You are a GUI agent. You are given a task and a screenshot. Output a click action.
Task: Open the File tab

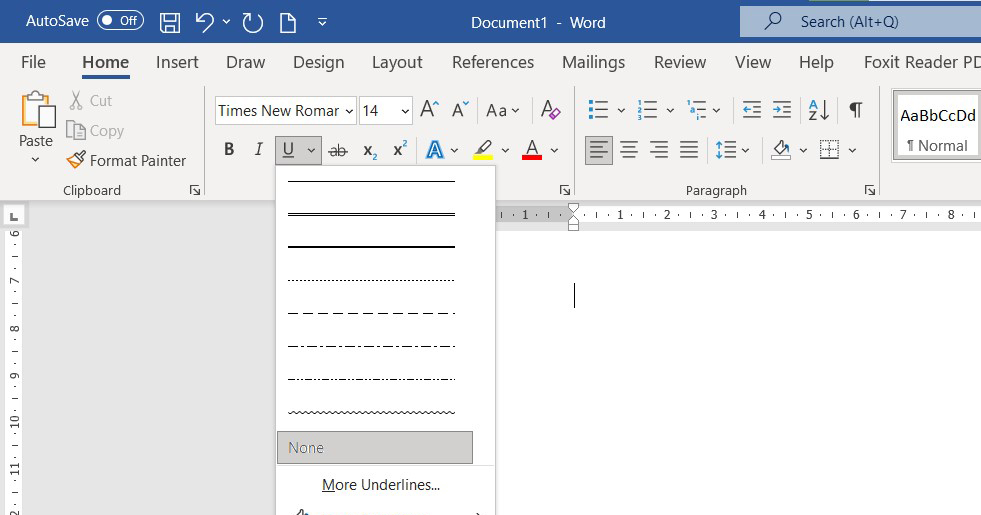(x=33, y=62)
